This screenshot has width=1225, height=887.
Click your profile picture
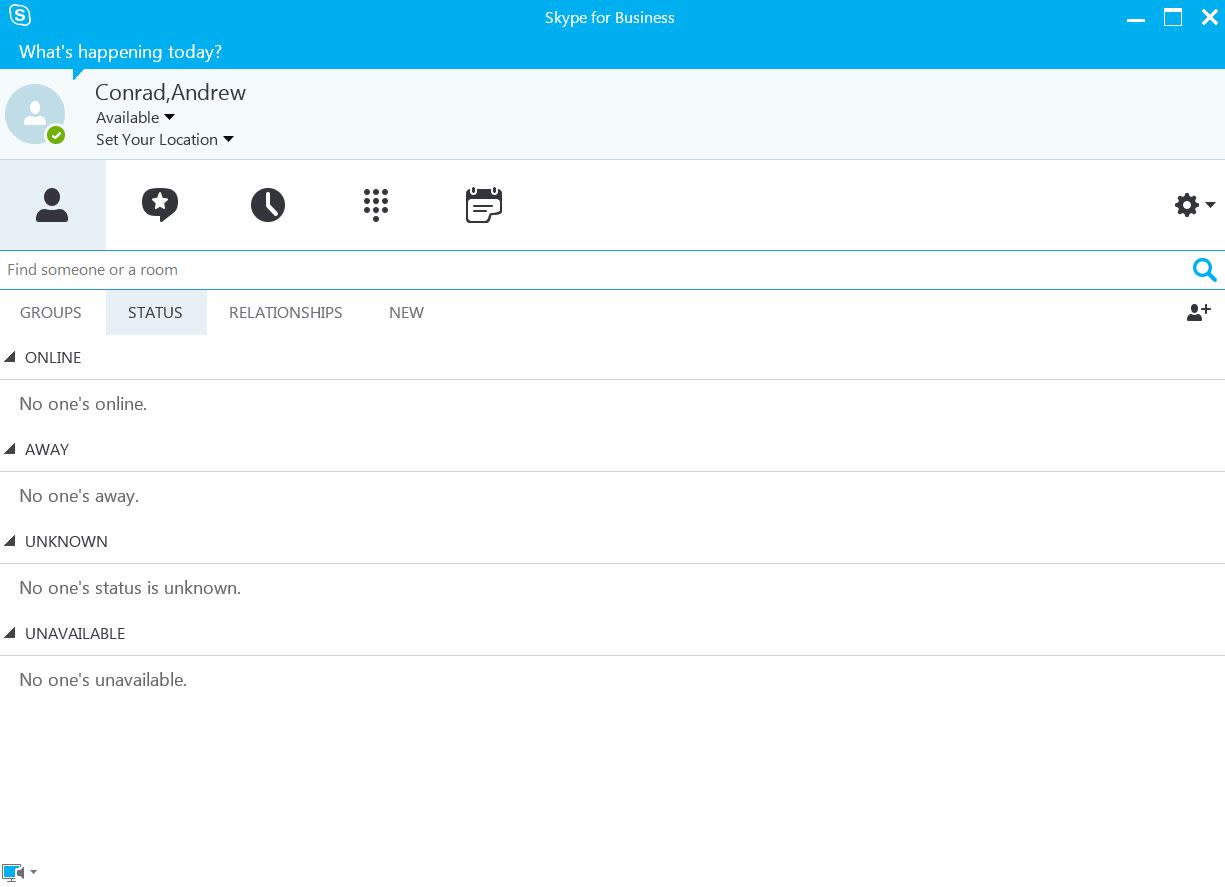[x=35, y=113]
